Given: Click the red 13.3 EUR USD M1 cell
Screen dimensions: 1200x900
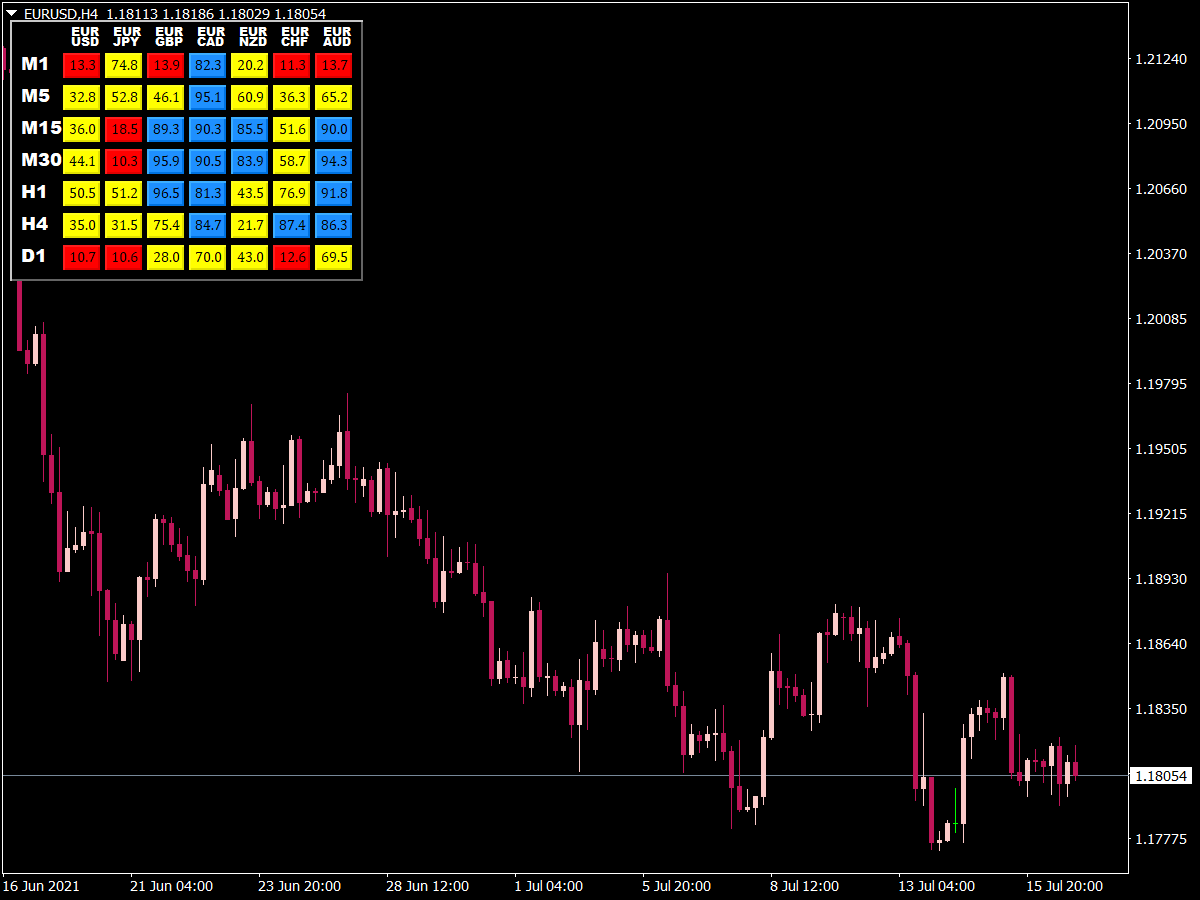Looking at the screenshot, I should (81, 65).
